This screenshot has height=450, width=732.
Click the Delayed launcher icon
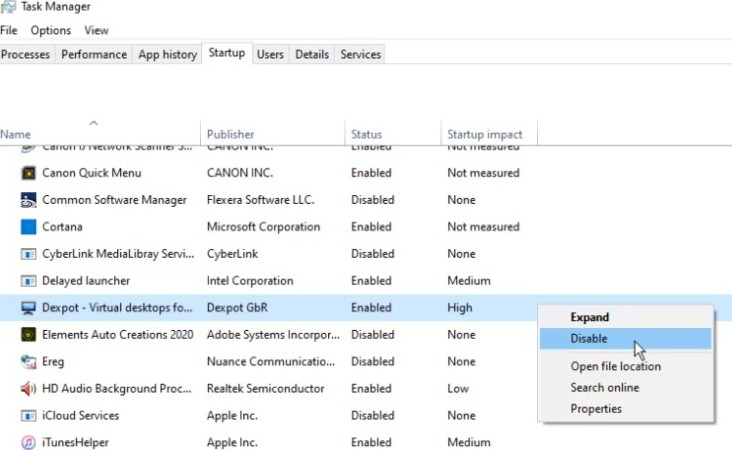28,281
